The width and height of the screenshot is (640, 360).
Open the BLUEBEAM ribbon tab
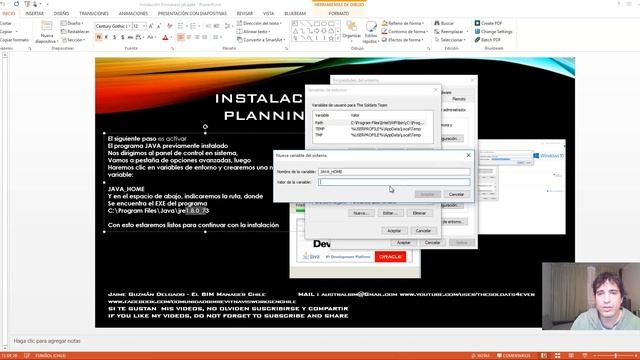coord(295,13)
